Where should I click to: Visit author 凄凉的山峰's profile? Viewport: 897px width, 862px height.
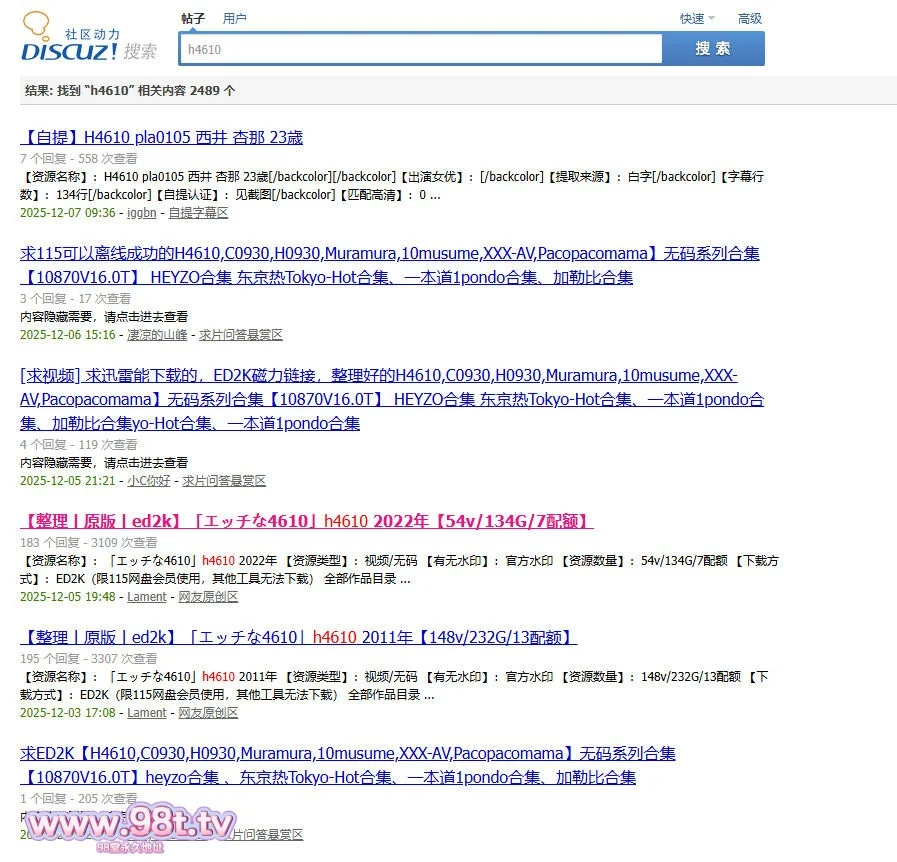tap(156, 335)
